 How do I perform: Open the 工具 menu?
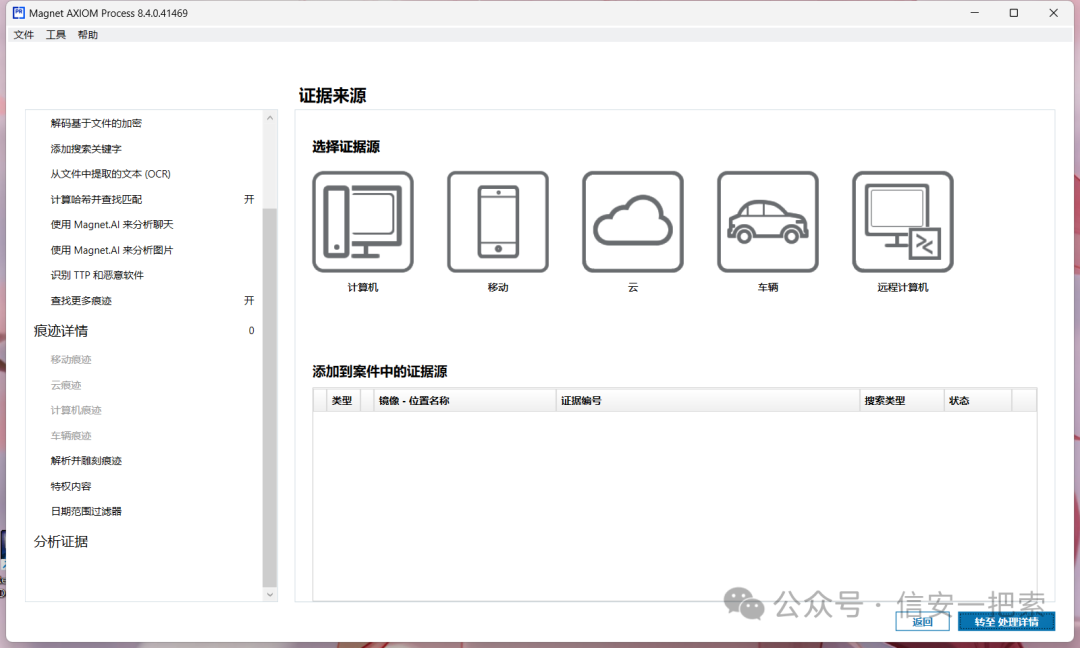point(56,34)
